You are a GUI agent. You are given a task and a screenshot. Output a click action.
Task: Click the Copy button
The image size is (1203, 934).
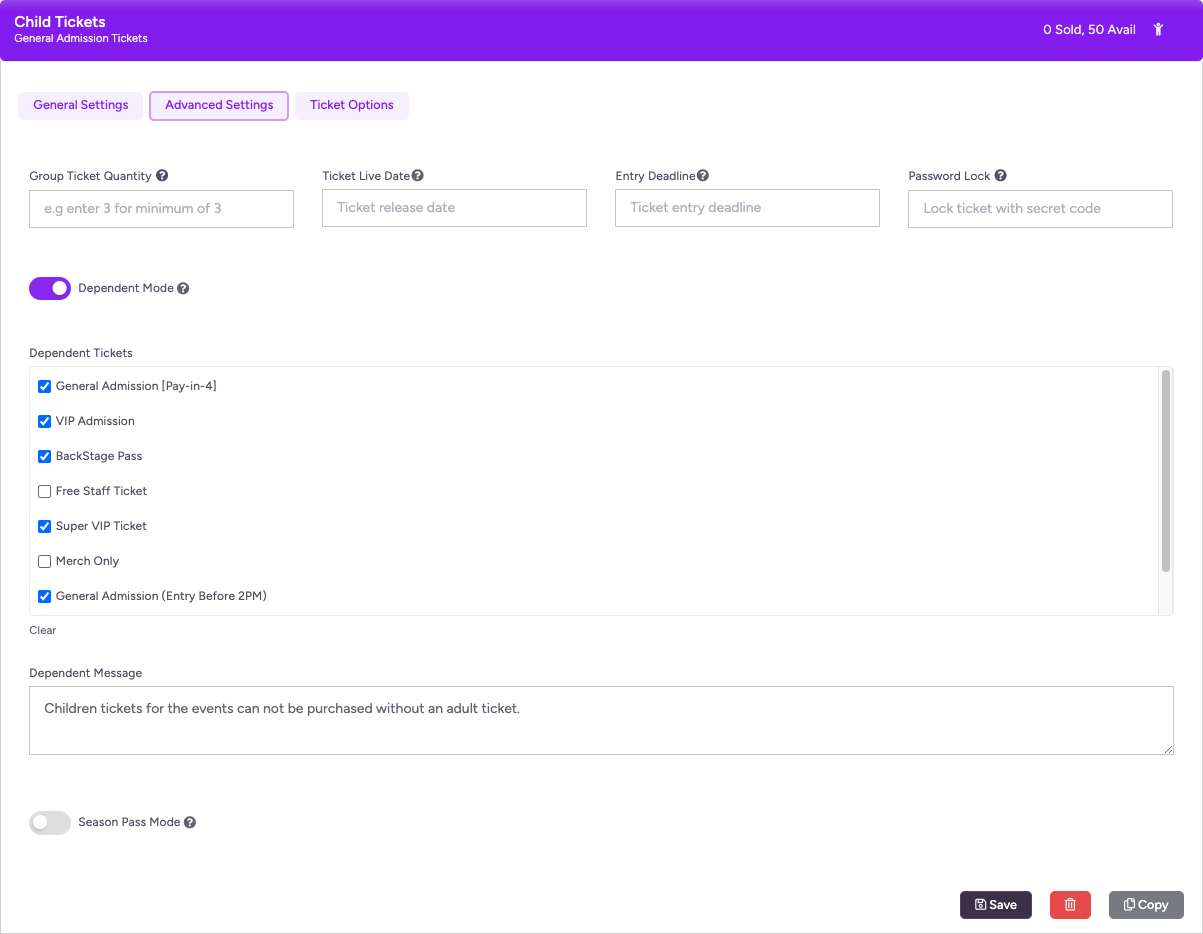(x=1146, y=905)
